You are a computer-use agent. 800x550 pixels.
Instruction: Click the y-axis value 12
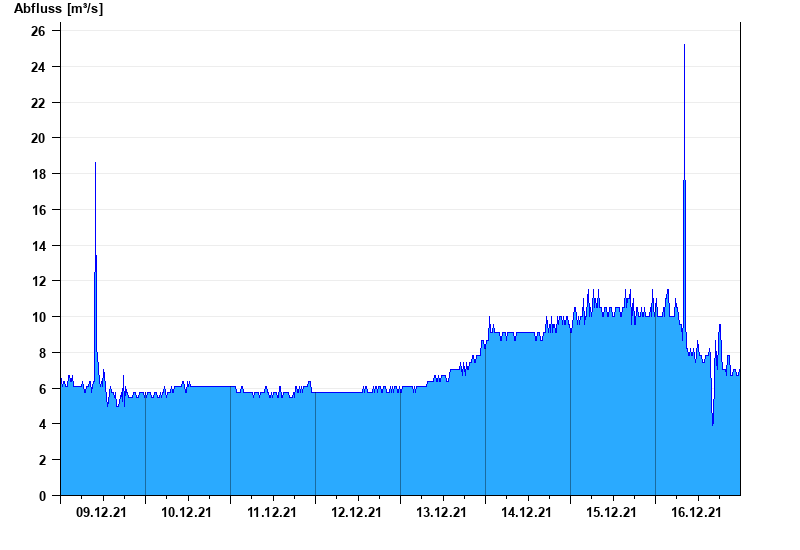tap(38, 281)
